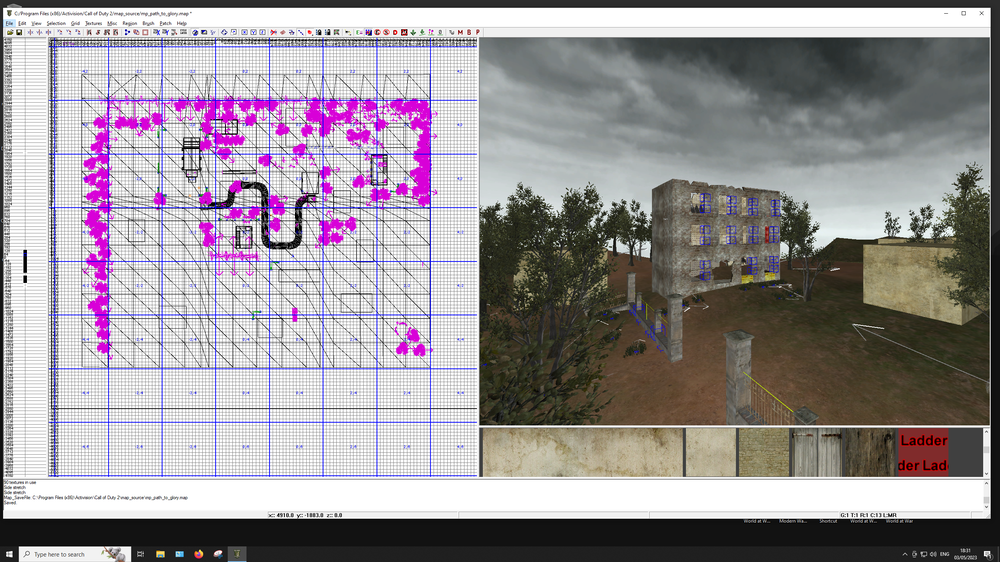Open the Selection menu
Image resolution: width=1000 pixels, height=562 pixels.
tap(56, 23)
